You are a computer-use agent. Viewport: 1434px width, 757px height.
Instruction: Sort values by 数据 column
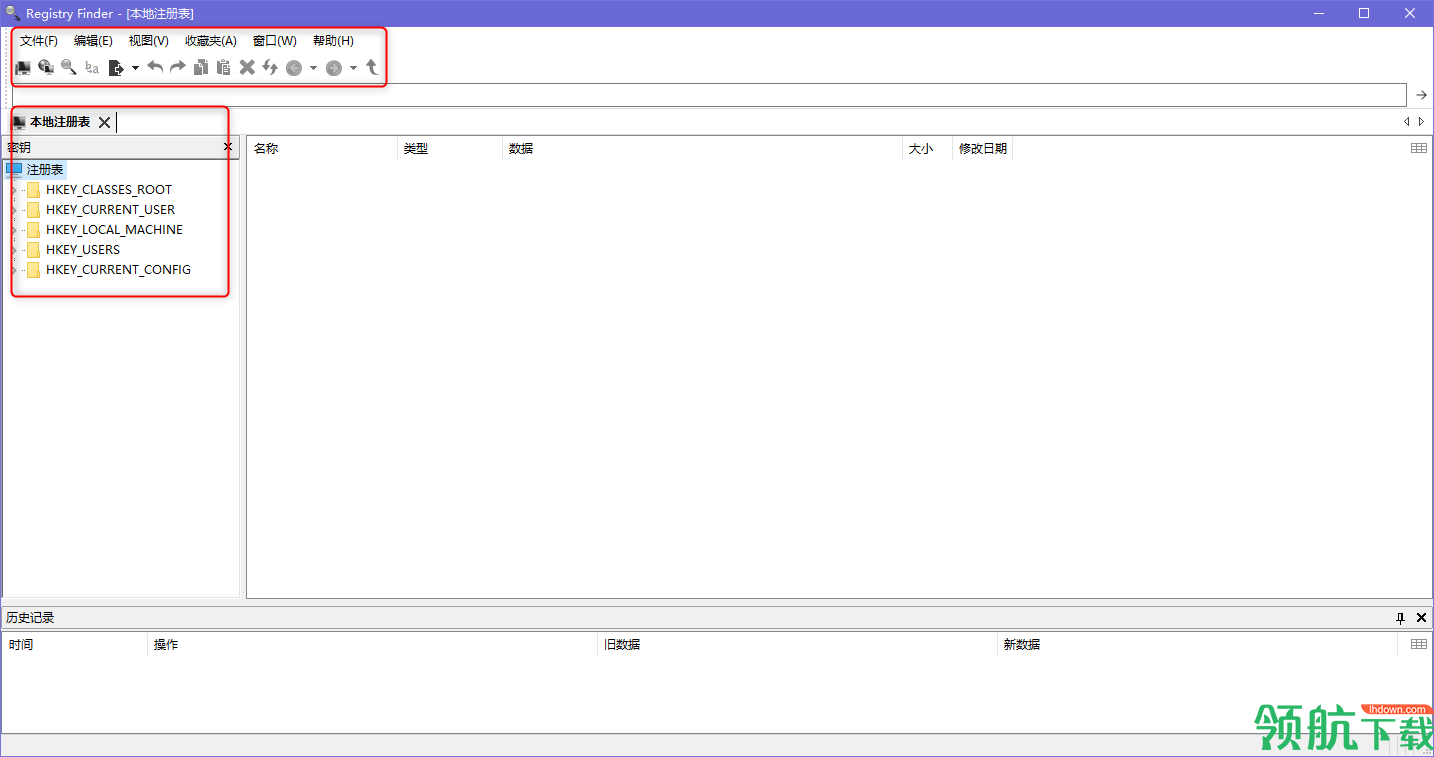(702, 148)
